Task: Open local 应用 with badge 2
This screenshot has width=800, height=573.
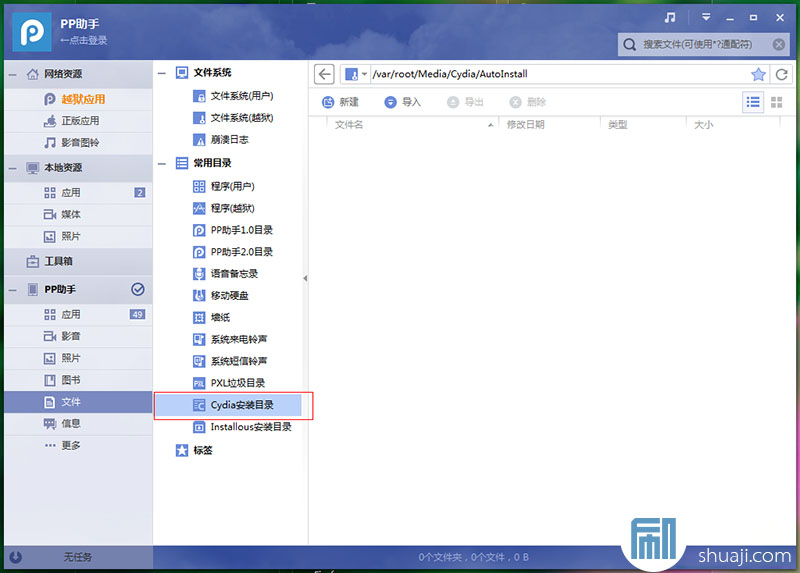Action: [x=78, y=193]
